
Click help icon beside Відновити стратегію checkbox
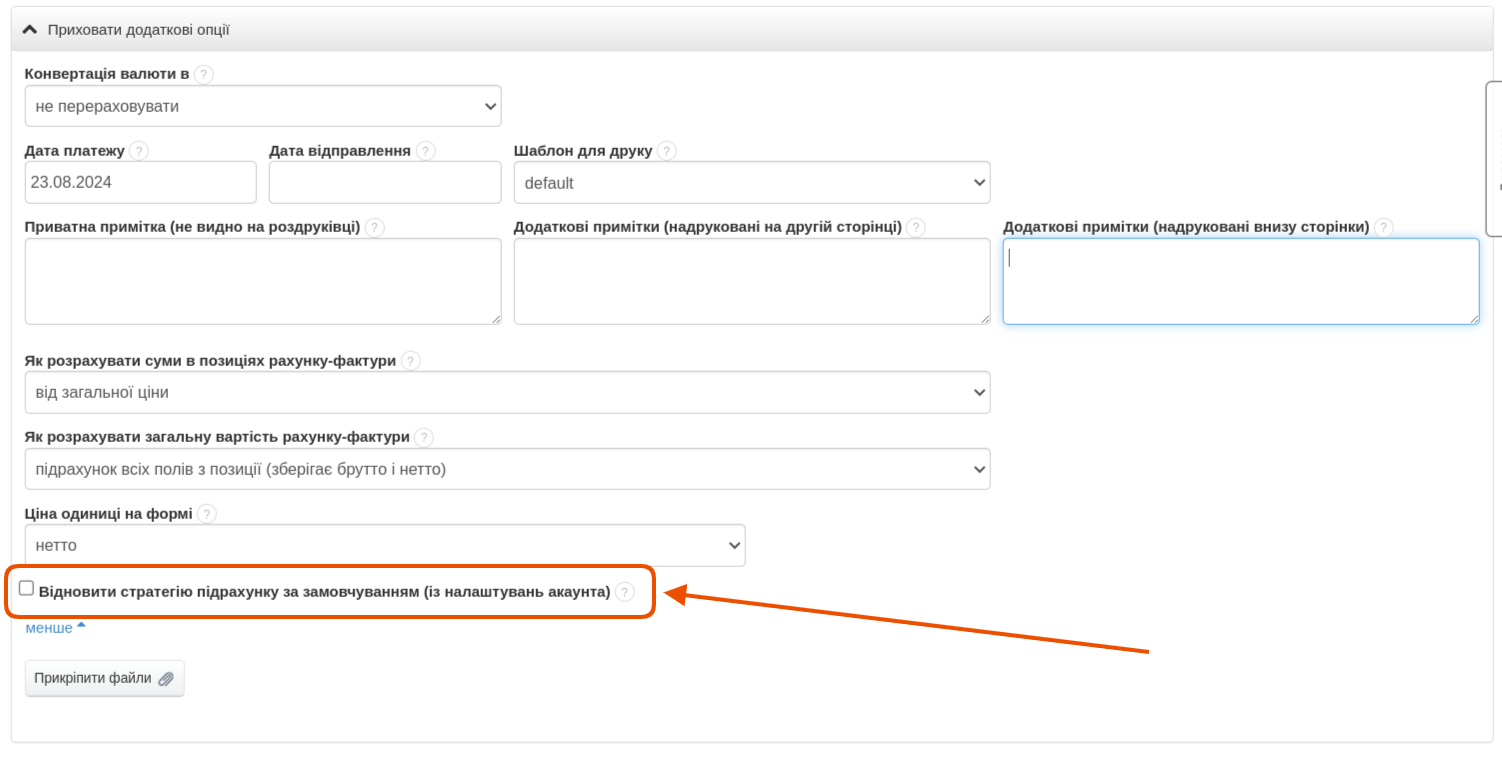[x=625, y=592]
